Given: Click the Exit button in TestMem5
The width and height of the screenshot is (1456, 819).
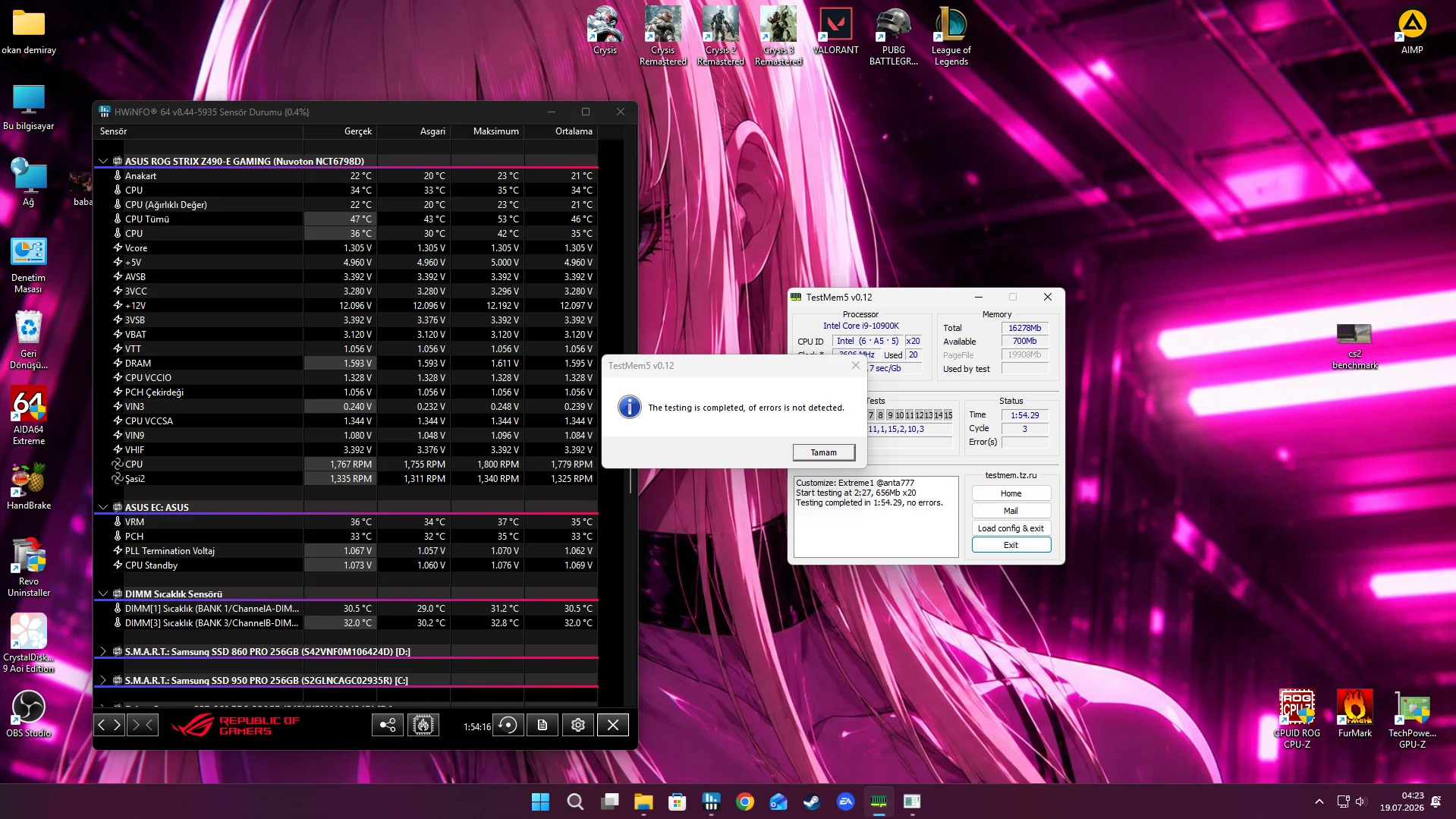Looking at the screenshot, I should click(x=1011, y=545).
